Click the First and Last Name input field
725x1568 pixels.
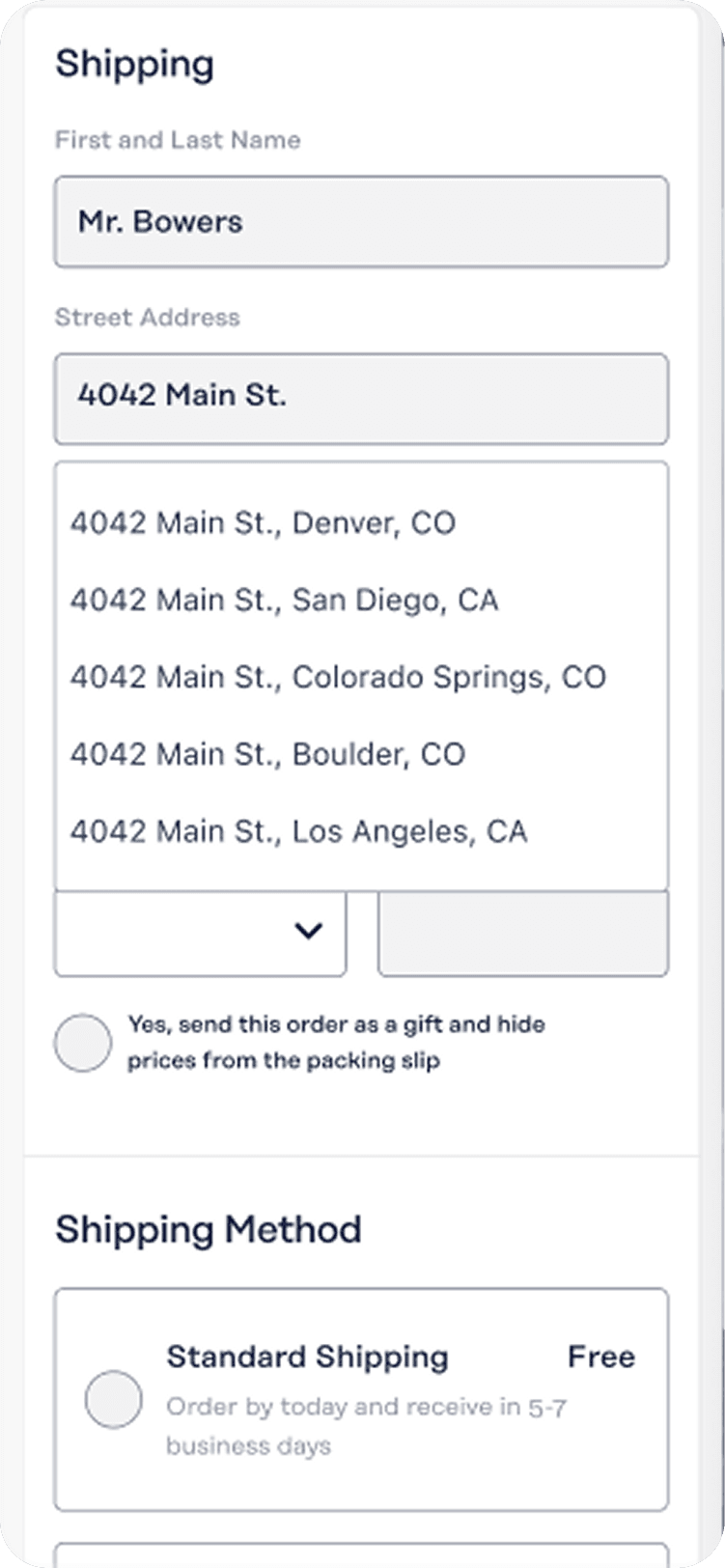(361, 222)
